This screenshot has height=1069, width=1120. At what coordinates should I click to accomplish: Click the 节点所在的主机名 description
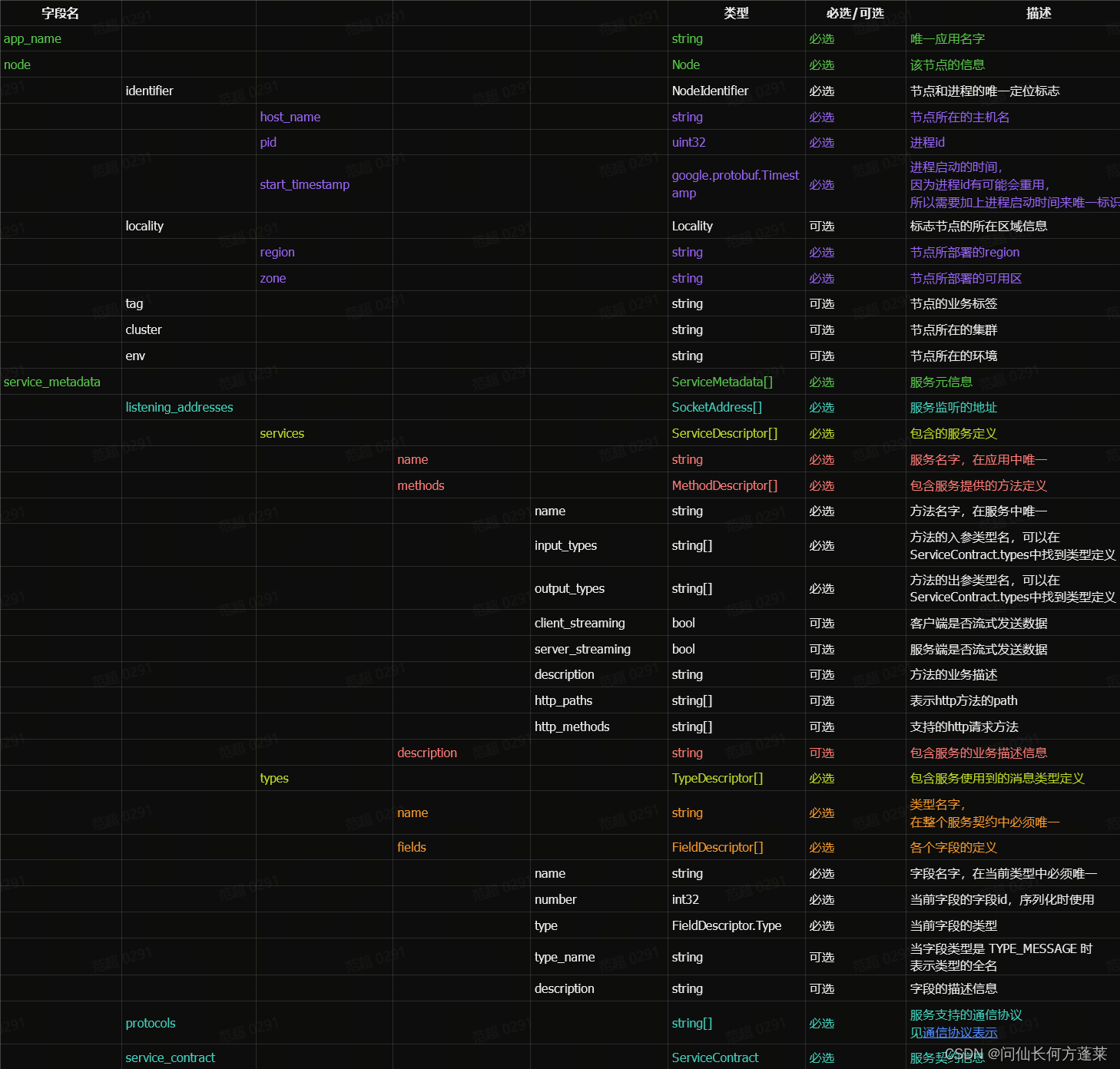[960, 117]
